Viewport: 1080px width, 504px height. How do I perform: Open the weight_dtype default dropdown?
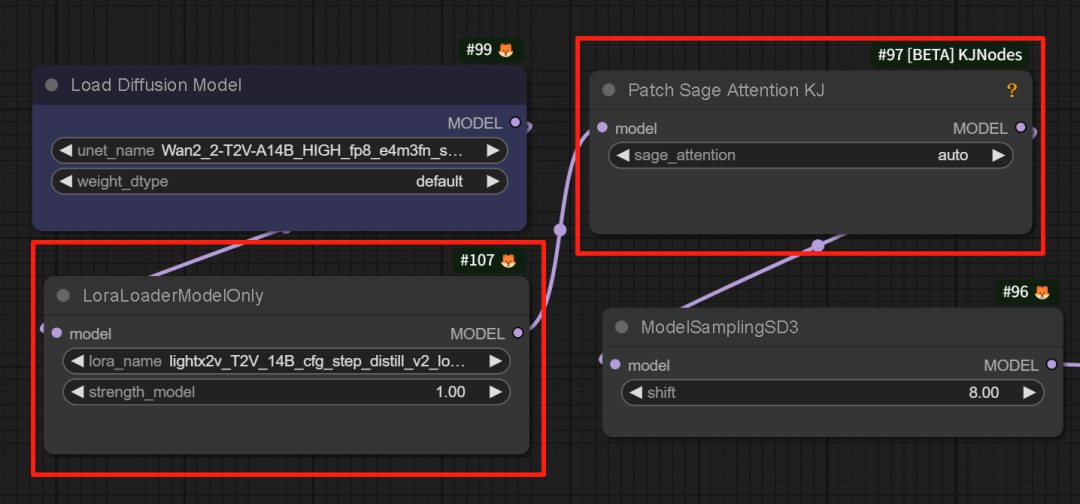(280, 182)
